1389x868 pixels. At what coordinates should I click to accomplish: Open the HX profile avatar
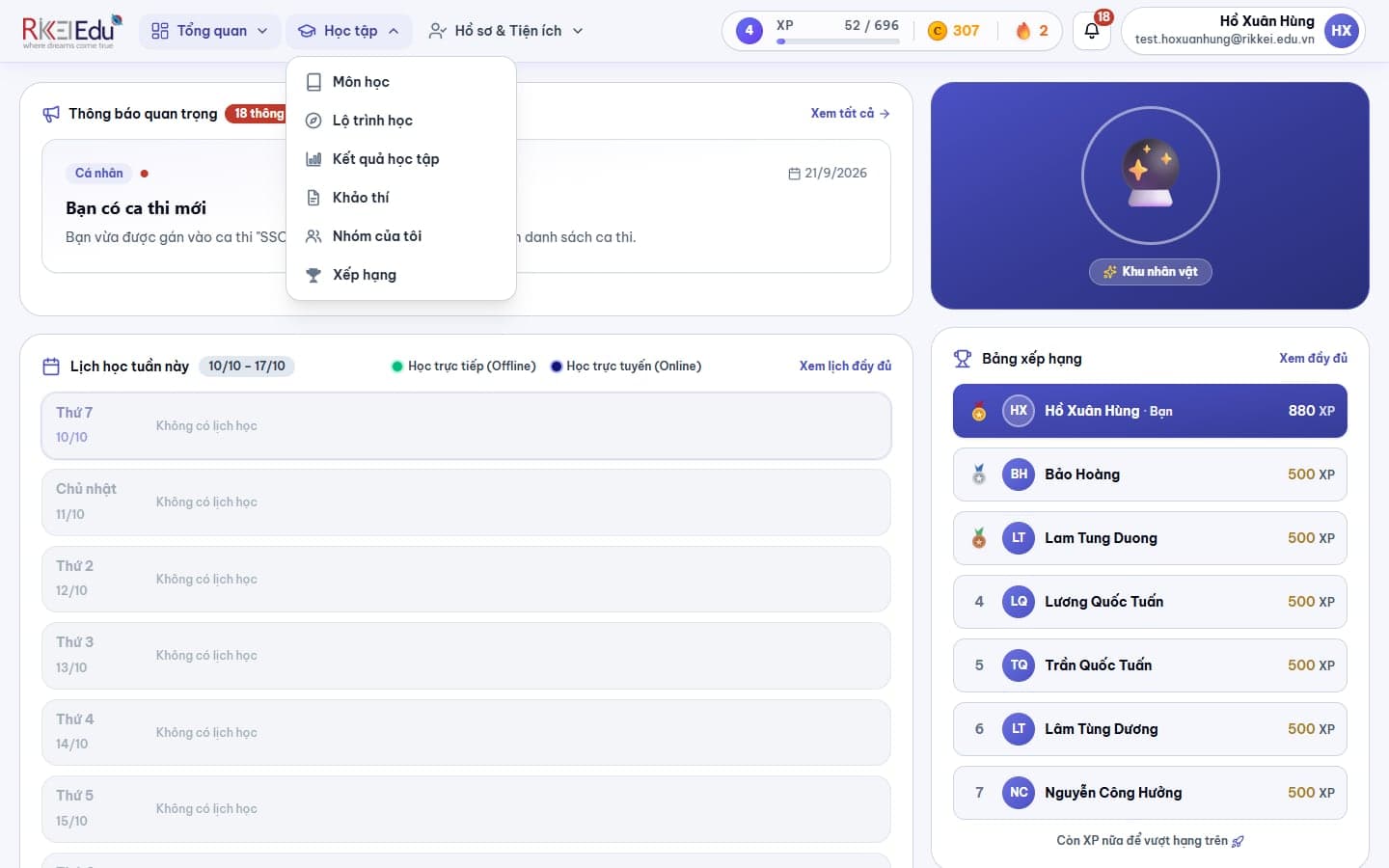pyautogui.click(x=1342, y=31)
